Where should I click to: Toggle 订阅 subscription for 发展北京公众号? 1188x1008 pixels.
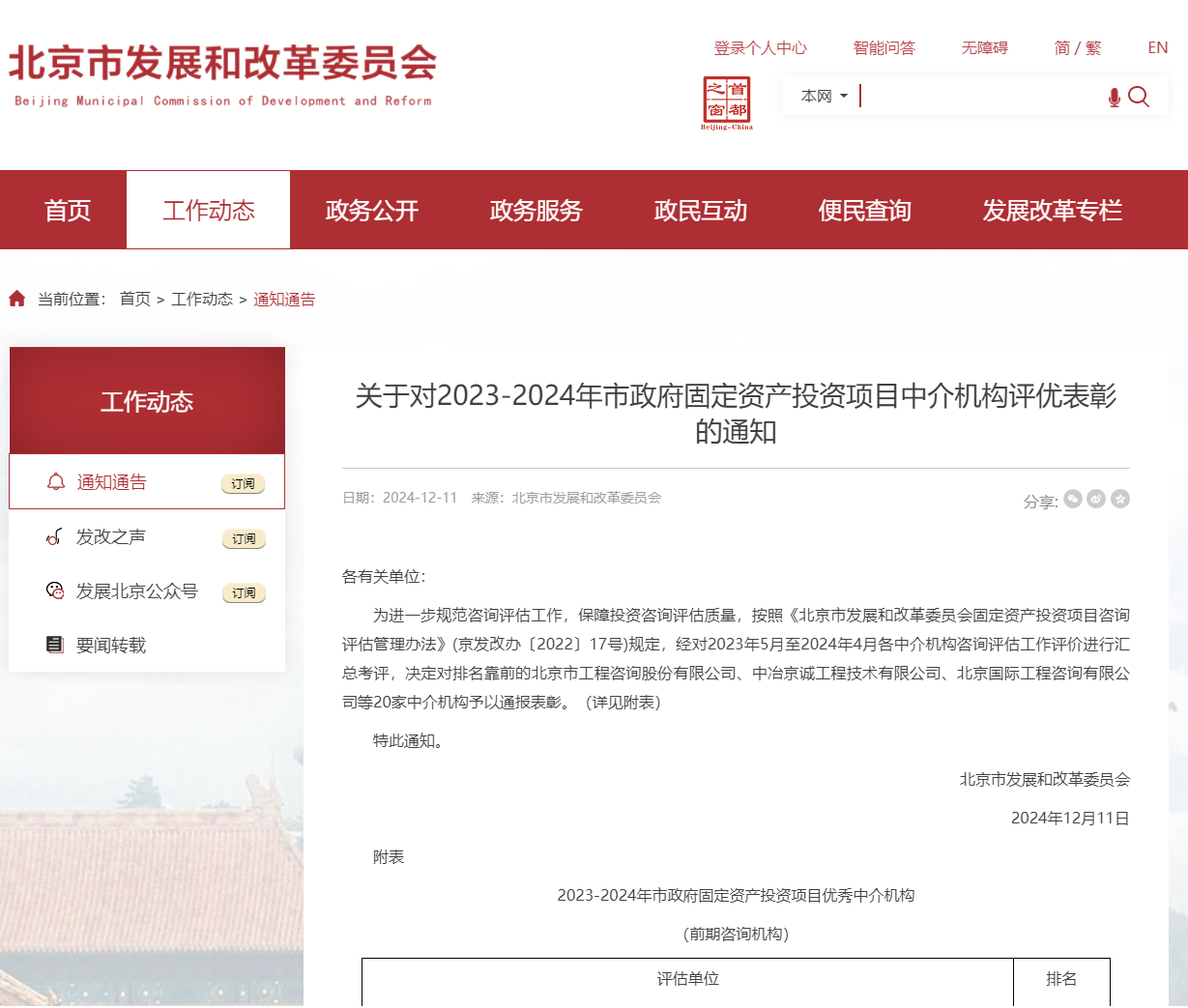[x=244, y=593]
